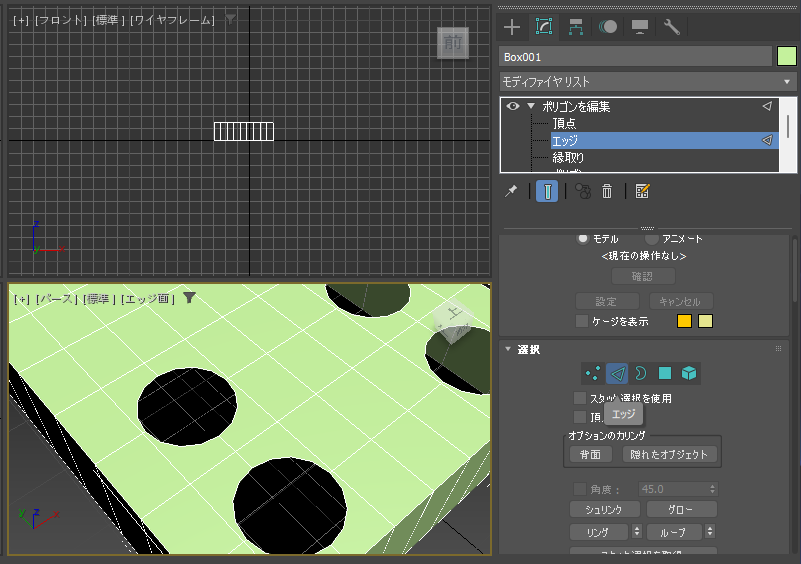Select 縁取り sub-object in the modifier stack
Viewport: 801px width, 564px height.
(x=568, y=157)
